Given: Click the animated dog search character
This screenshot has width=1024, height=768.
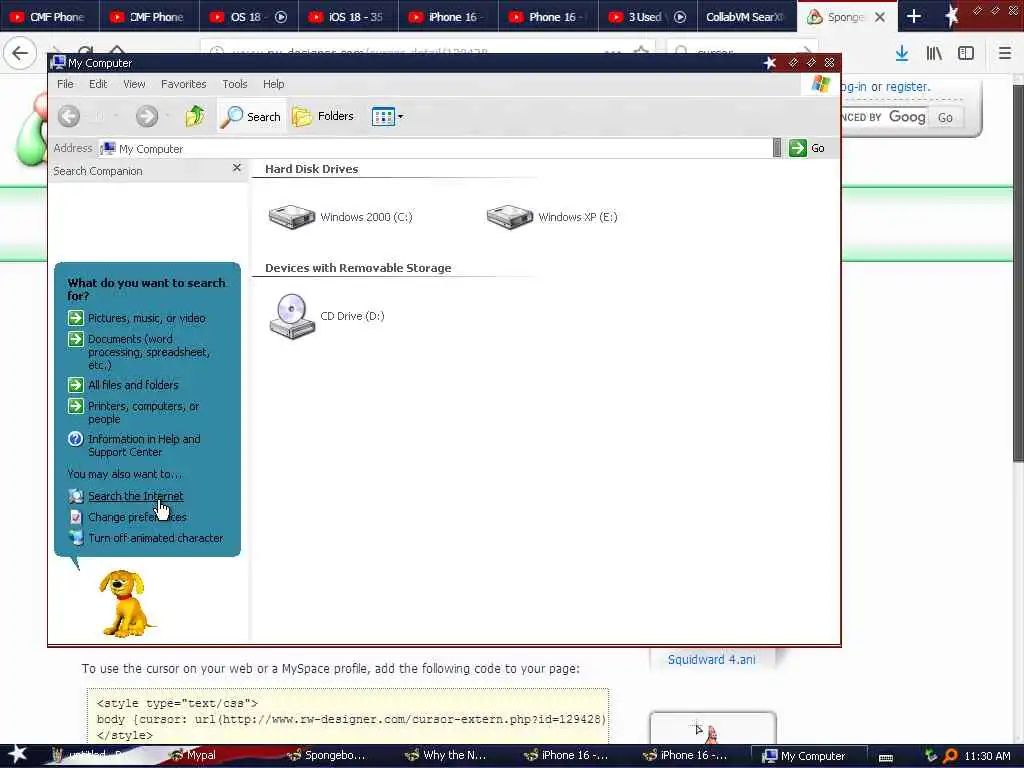Looking at the screenshot, I should [125, 603].
